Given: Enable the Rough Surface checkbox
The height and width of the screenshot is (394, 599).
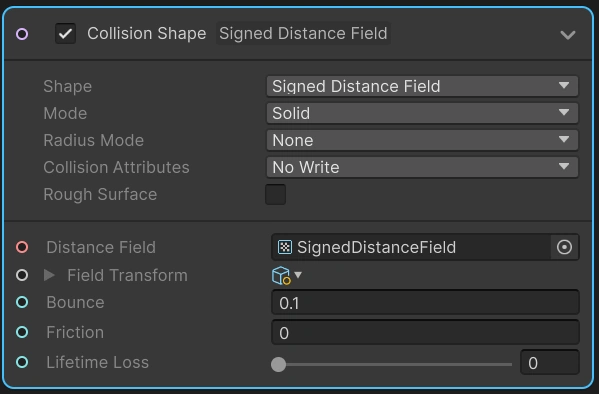Looking at the screenshot, I should tap(275, 194).
